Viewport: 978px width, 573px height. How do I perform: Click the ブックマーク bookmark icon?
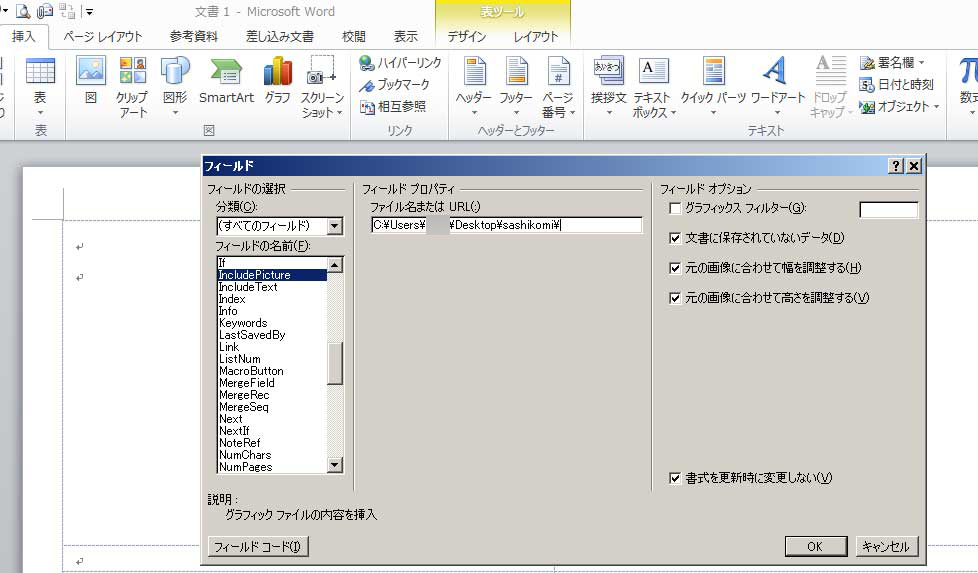(395, 85)
